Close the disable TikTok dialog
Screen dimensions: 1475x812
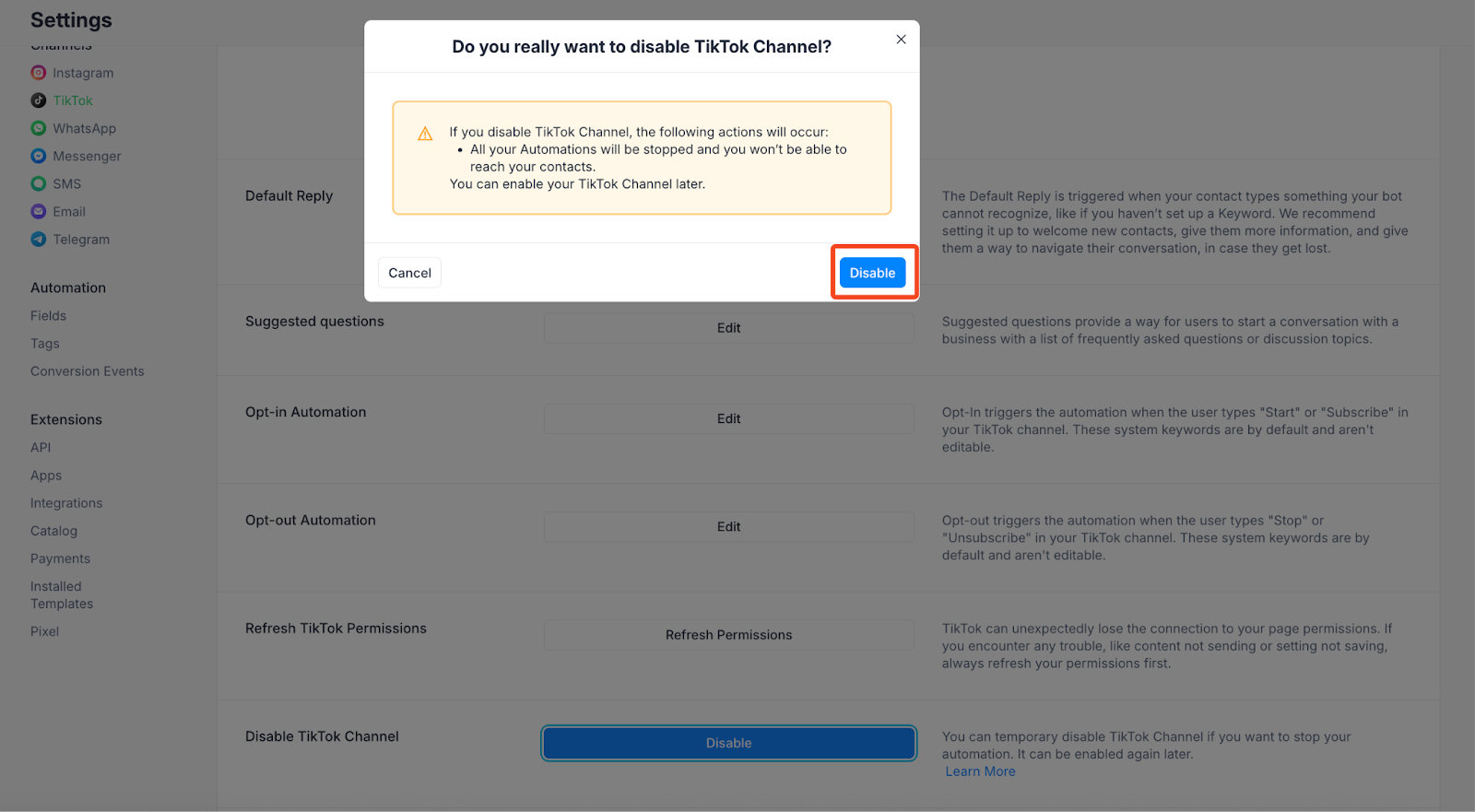(901, 40)
